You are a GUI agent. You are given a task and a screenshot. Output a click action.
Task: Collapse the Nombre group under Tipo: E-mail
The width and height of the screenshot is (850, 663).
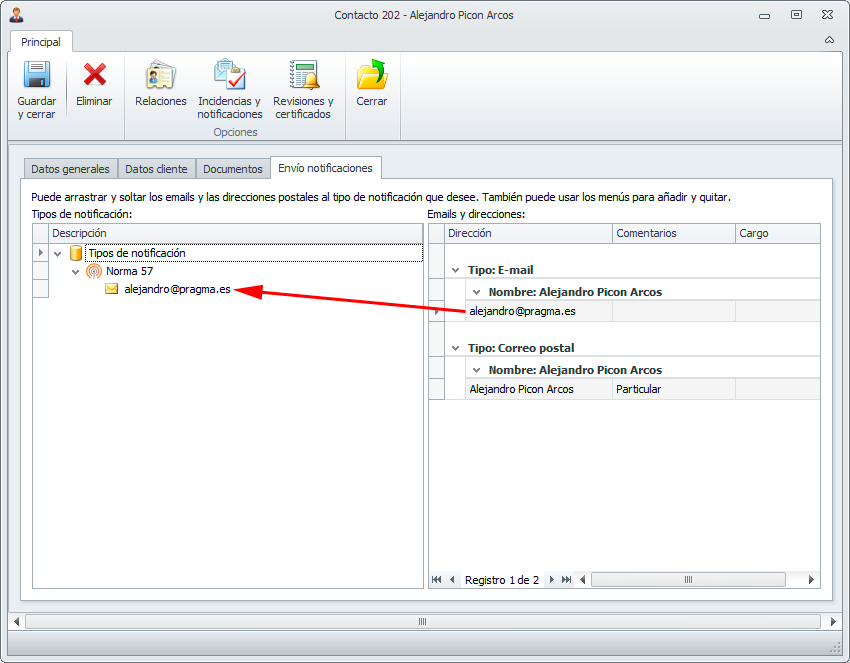[x=476, y=292]
